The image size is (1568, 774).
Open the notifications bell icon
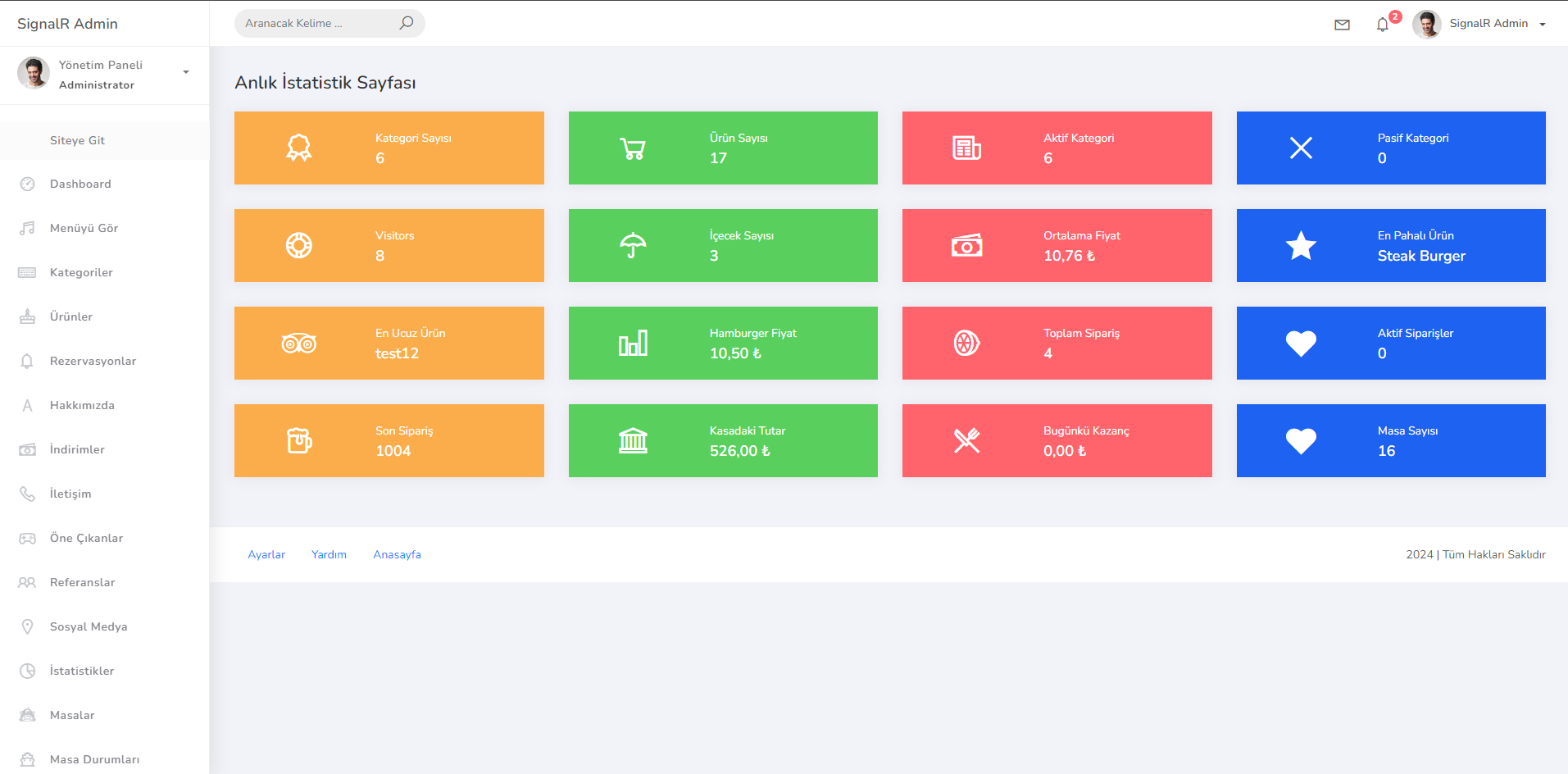pos(1383,25)
